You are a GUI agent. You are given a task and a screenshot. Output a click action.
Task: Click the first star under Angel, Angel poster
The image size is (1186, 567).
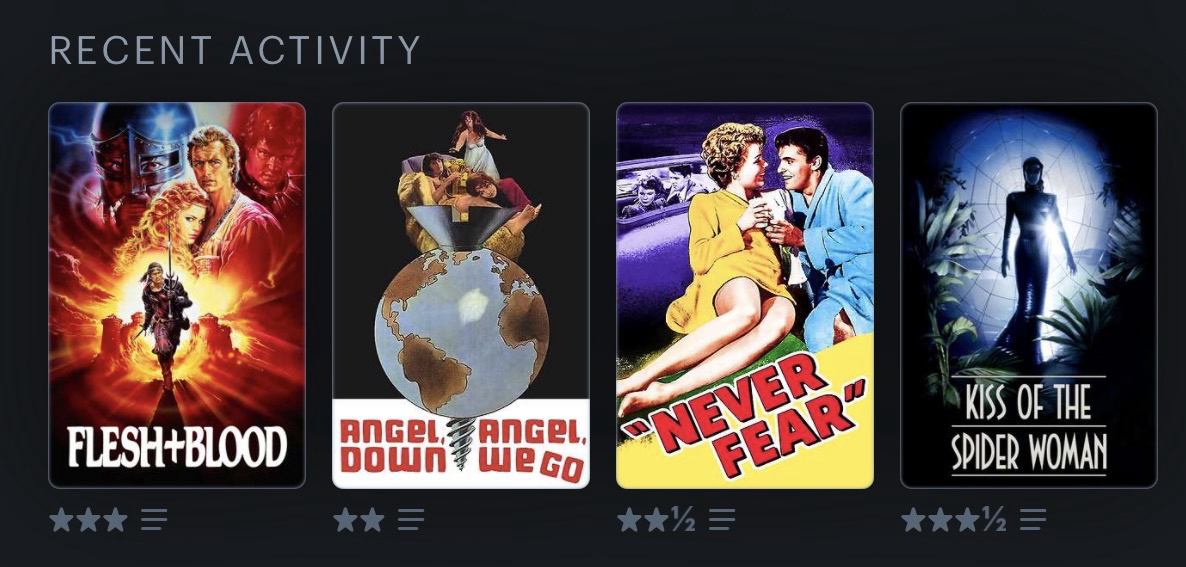pyautogui.click(x=346, y=519)
